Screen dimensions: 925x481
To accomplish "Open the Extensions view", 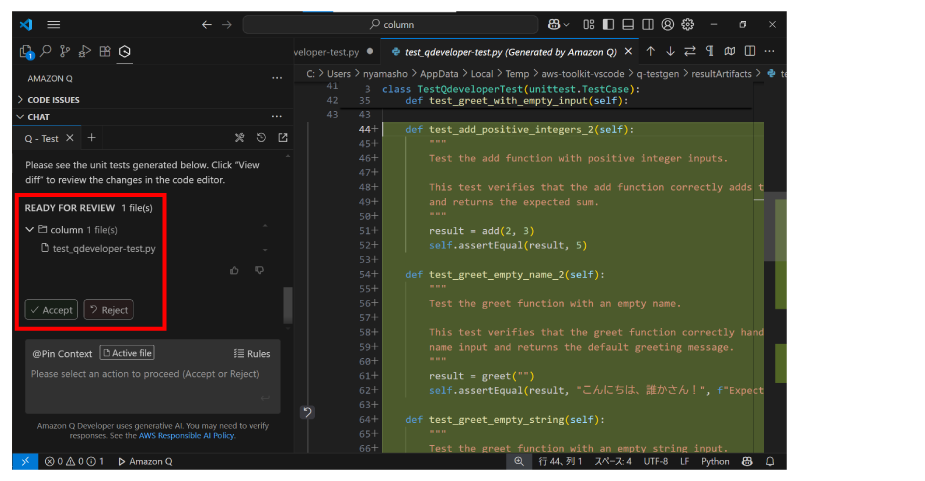I will coord(105,51).
